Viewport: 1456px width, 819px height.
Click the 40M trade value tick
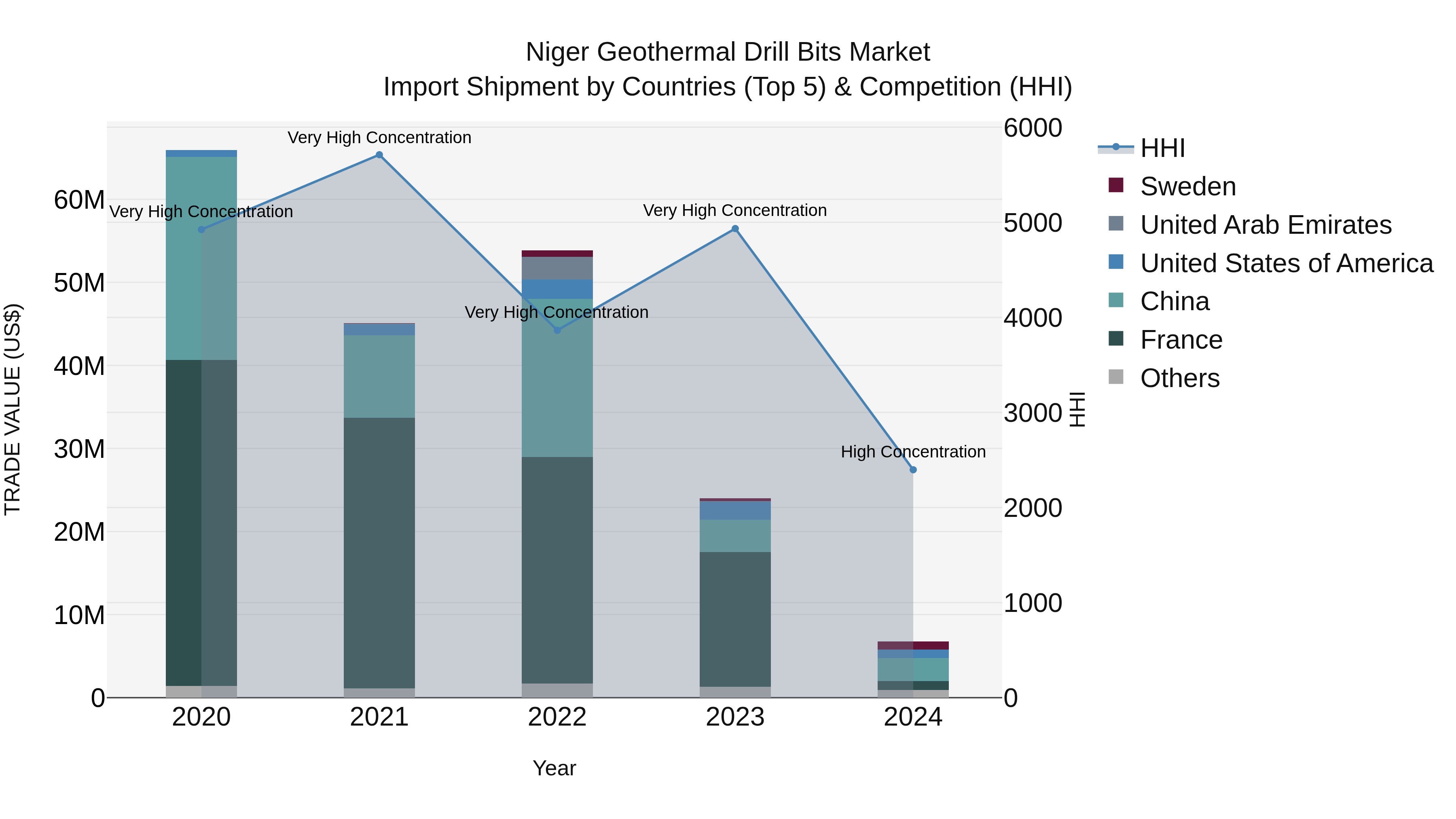pyautogui.click(x=79, y=366)
